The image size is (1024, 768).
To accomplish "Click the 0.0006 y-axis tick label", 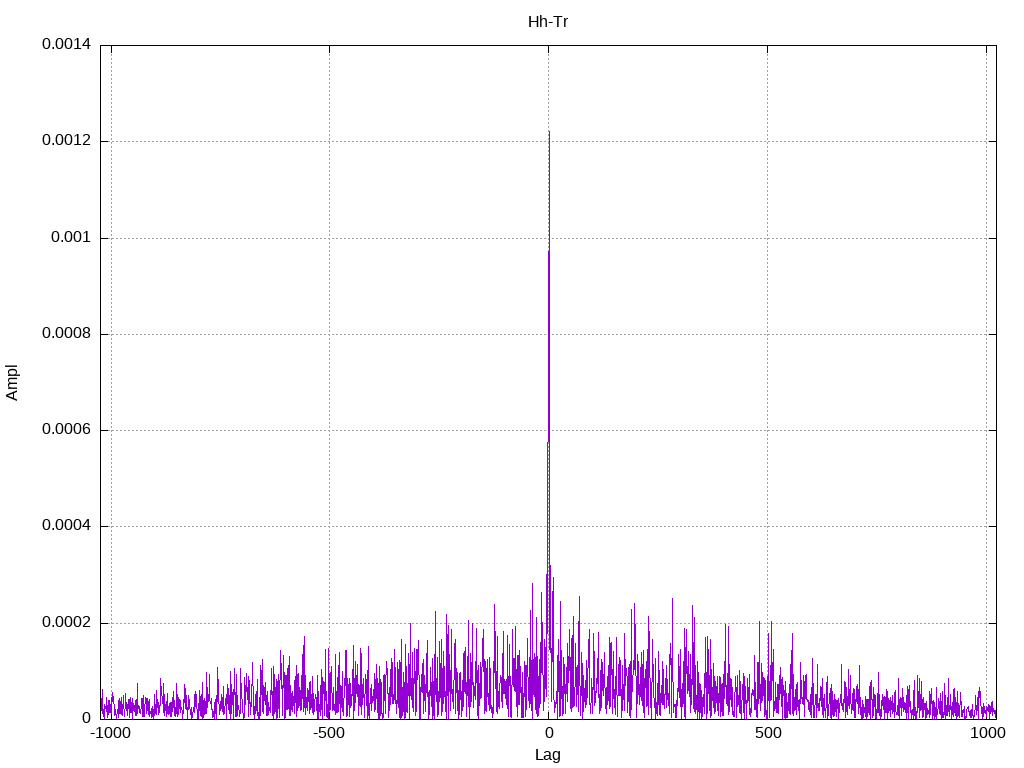I will tap(67, 429).
